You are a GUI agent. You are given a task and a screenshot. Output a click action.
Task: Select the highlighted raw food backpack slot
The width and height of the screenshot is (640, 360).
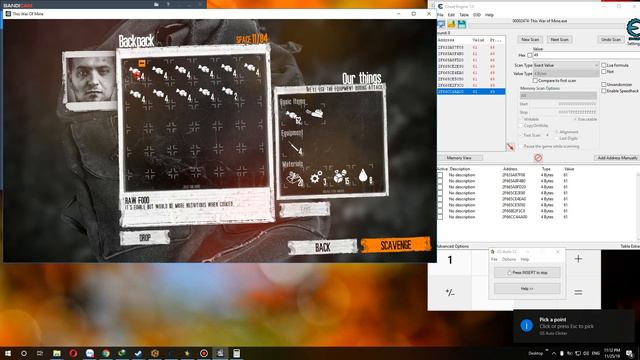[136, 72]
